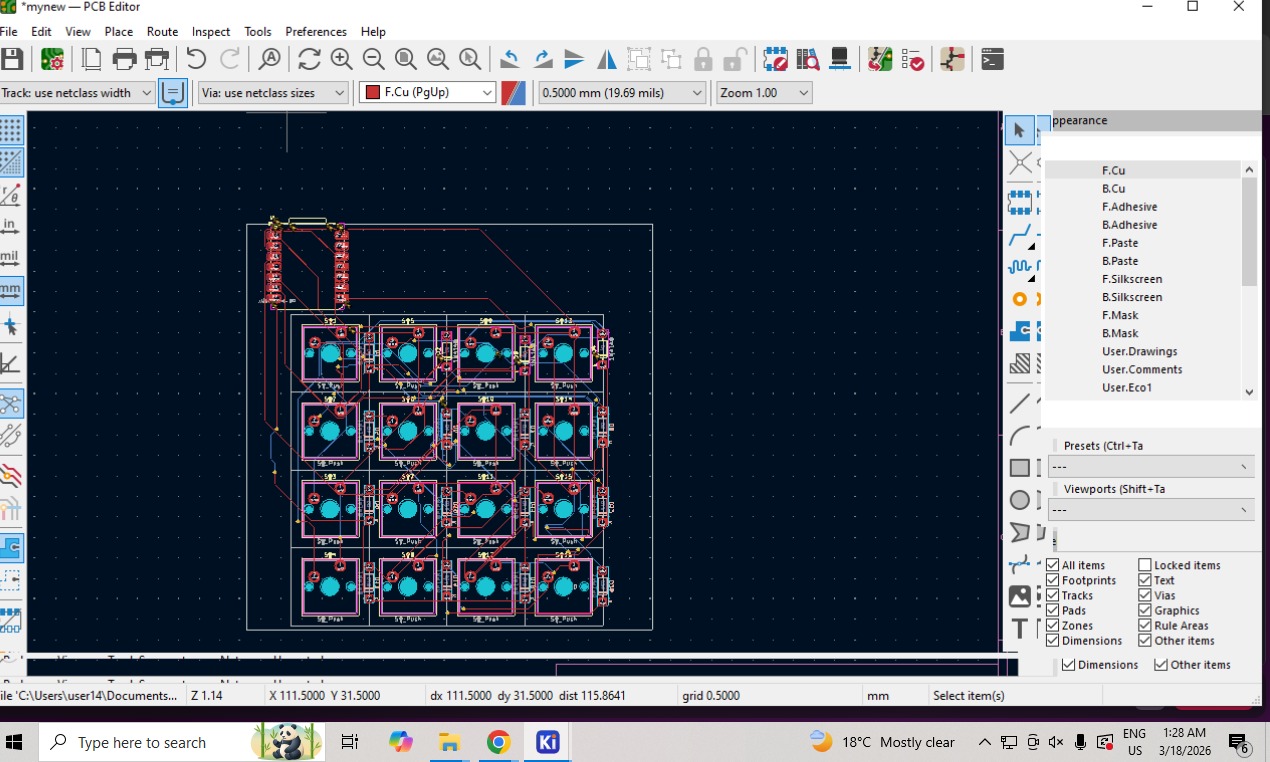Click the Undo arrow icon
Image resolution: width=1270 pixels, height=762 pixels.
(x=196, y=59)
